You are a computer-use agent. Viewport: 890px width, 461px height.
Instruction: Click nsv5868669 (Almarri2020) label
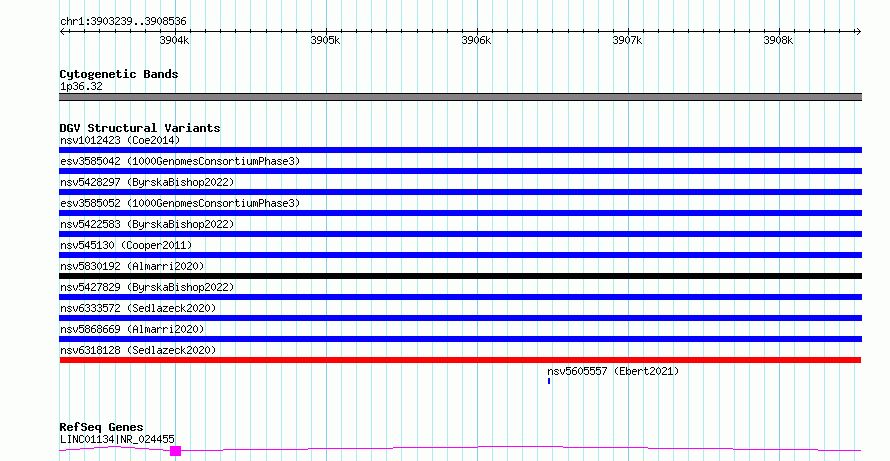(132, 329)
